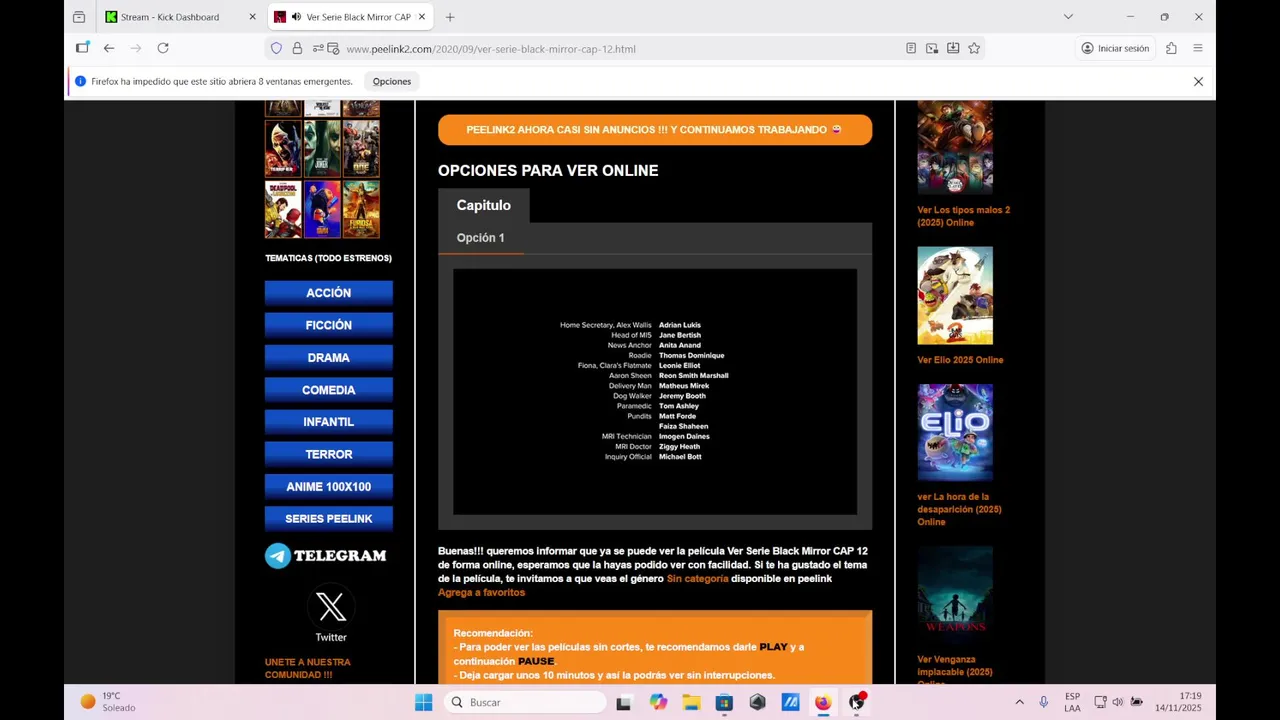Image resolution: width=1280 pixels, height=720 pixels.
Task: Open the ANIME 100X100 category
Action: [329, 487]
